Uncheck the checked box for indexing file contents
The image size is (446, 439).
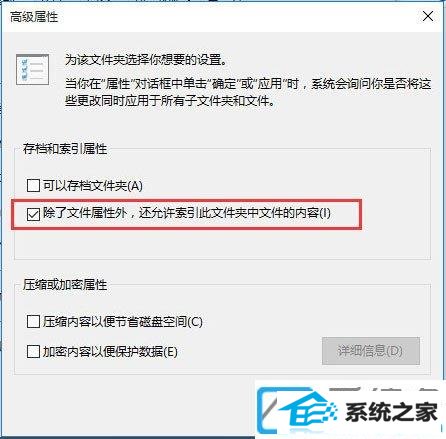coord(33,214)
